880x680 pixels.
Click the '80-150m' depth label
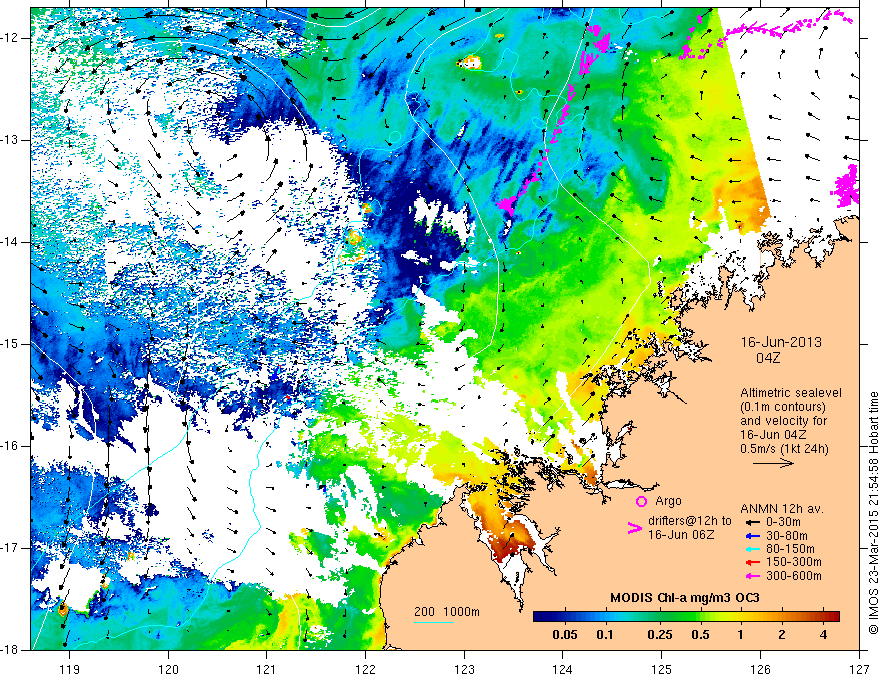790,549
